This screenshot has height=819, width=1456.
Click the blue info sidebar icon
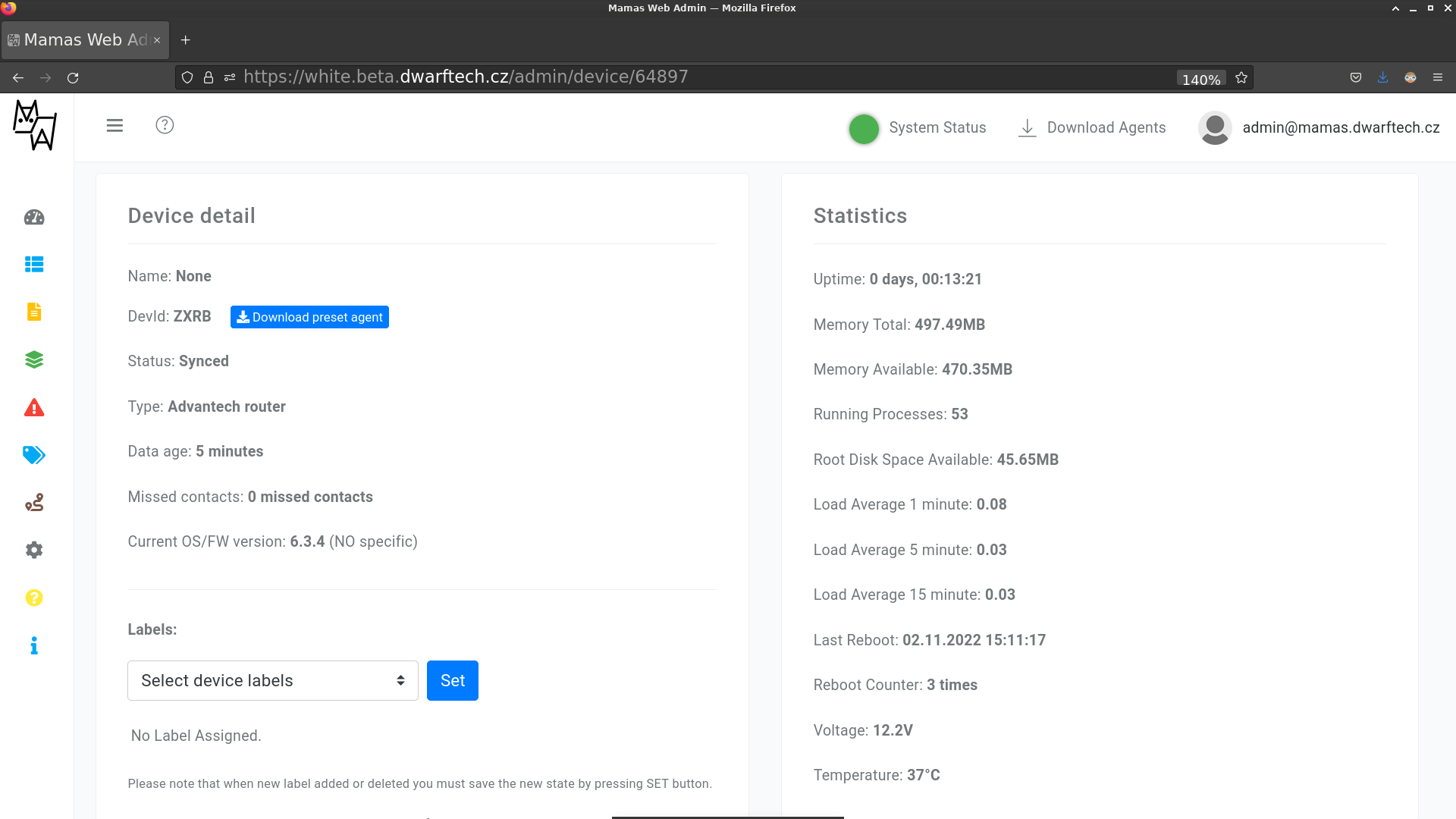34,645
